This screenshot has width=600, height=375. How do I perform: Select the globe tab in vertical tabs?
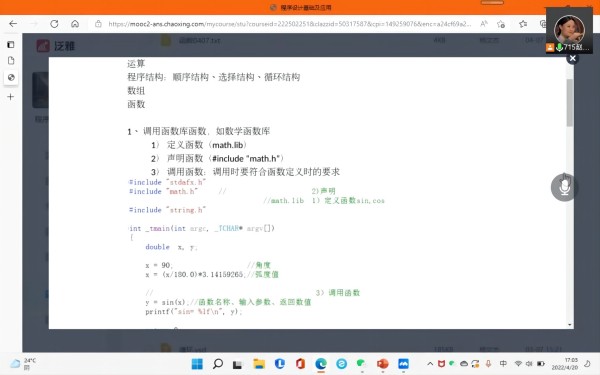(11, 77)
